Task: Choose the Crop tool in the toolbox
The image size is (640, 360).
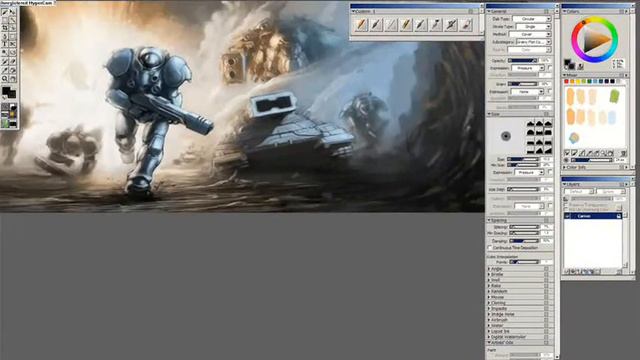Action: [5, 28]
